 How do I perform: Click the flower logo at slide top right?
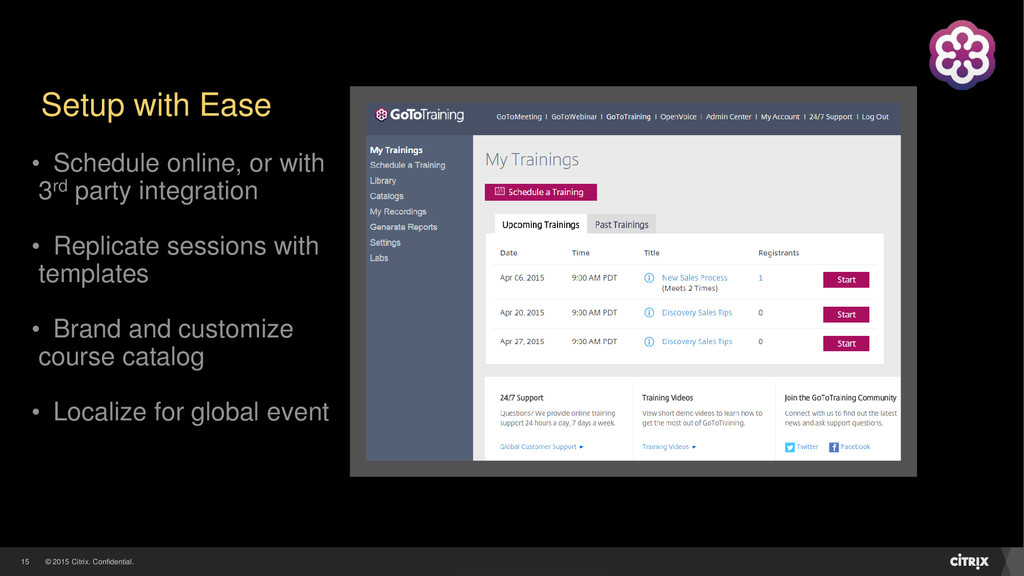click(962, 54)
